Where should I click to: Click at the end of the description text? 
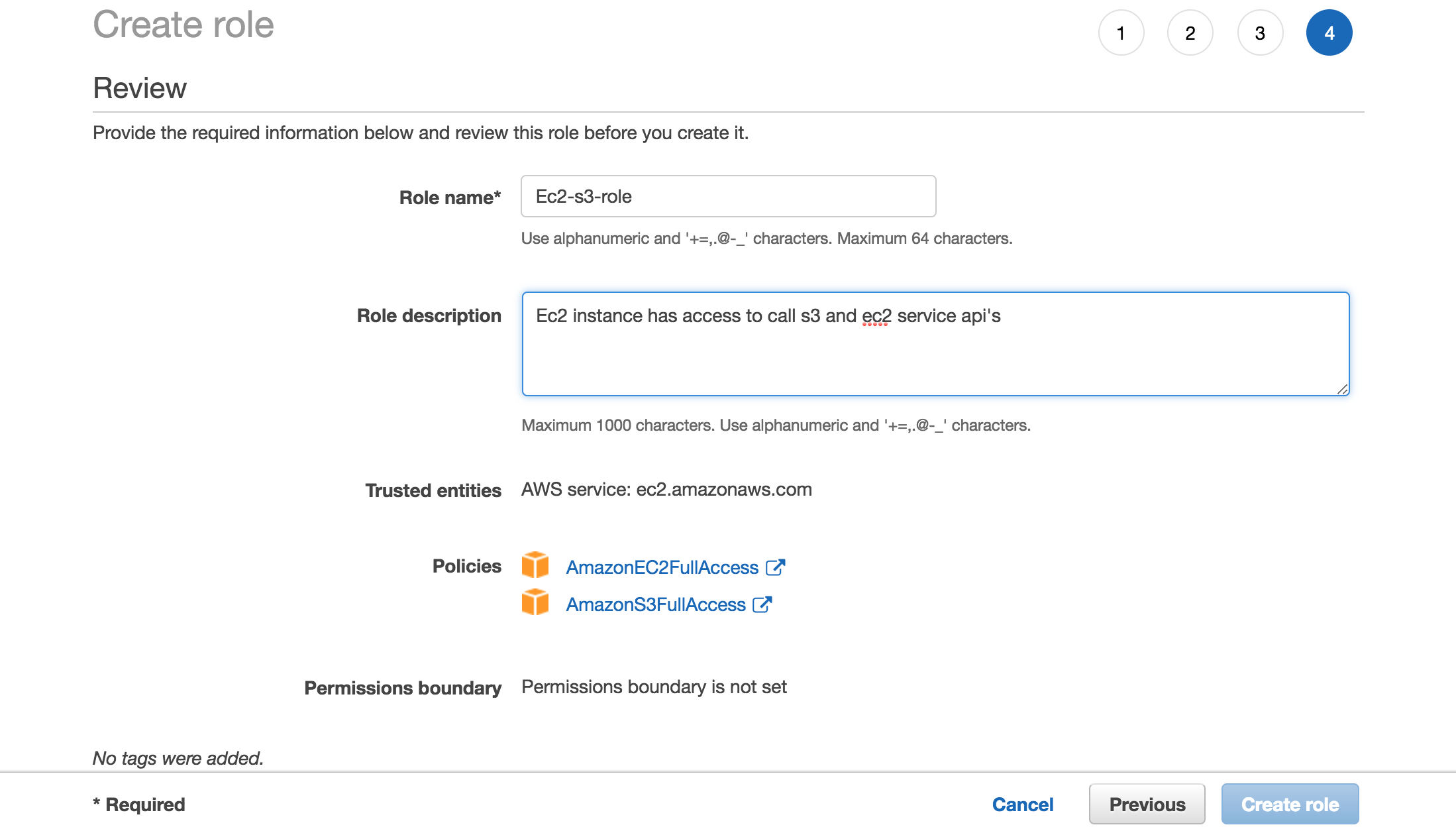(1002, 316)
